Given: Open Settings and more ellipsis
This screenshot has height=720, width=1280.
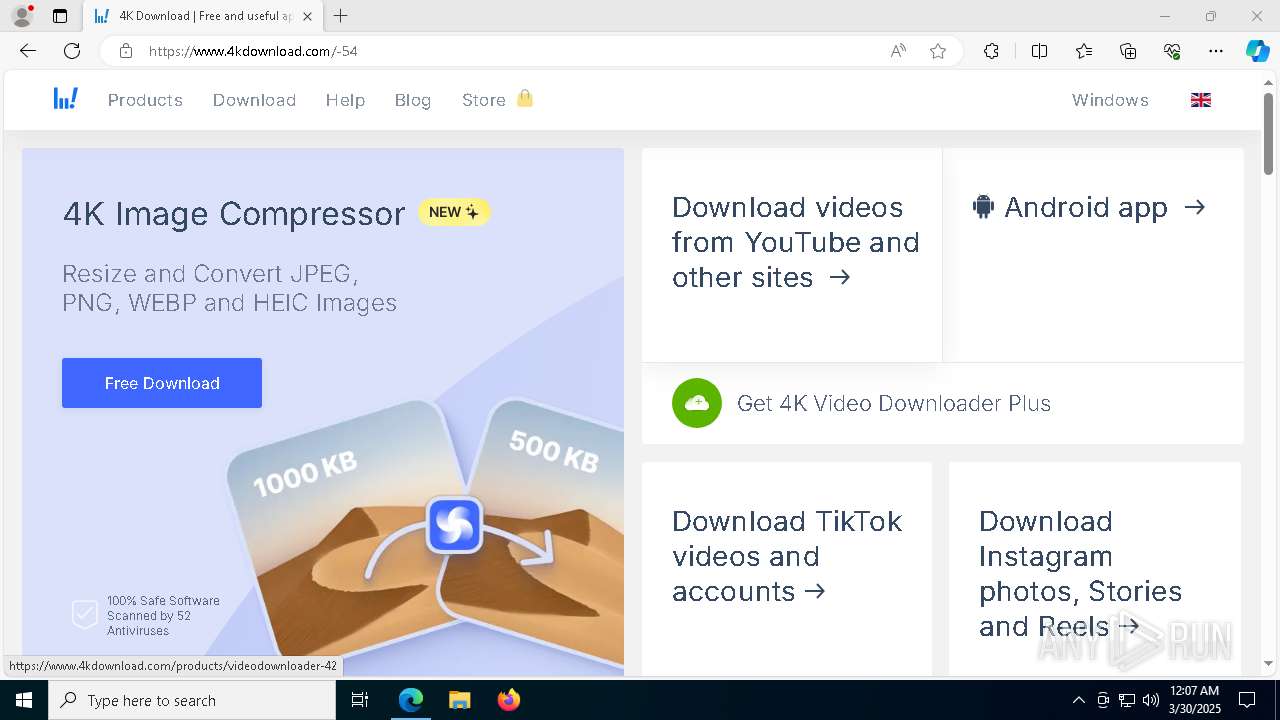Looking at the screenshot, I should coord(1216,51).
